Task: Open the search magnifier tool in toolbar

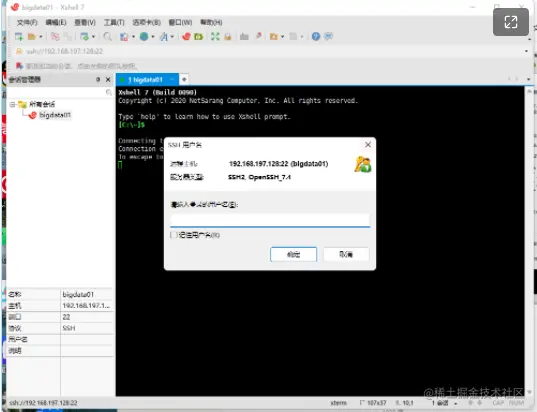Action: point(108,36)
